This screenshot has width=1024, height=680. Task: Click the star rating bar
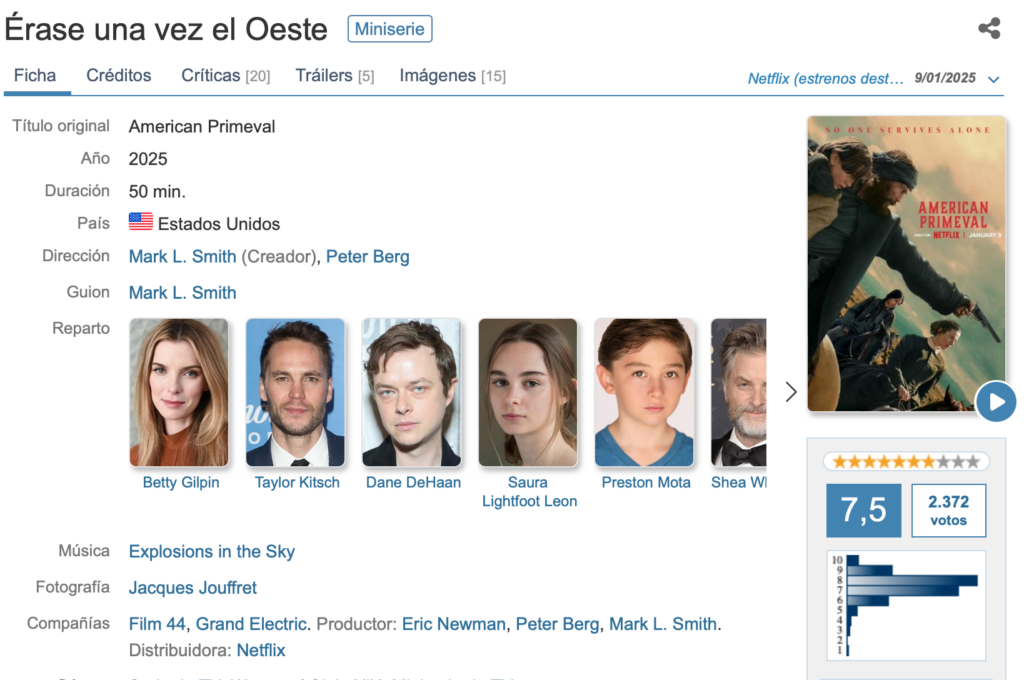click(906, 461)
